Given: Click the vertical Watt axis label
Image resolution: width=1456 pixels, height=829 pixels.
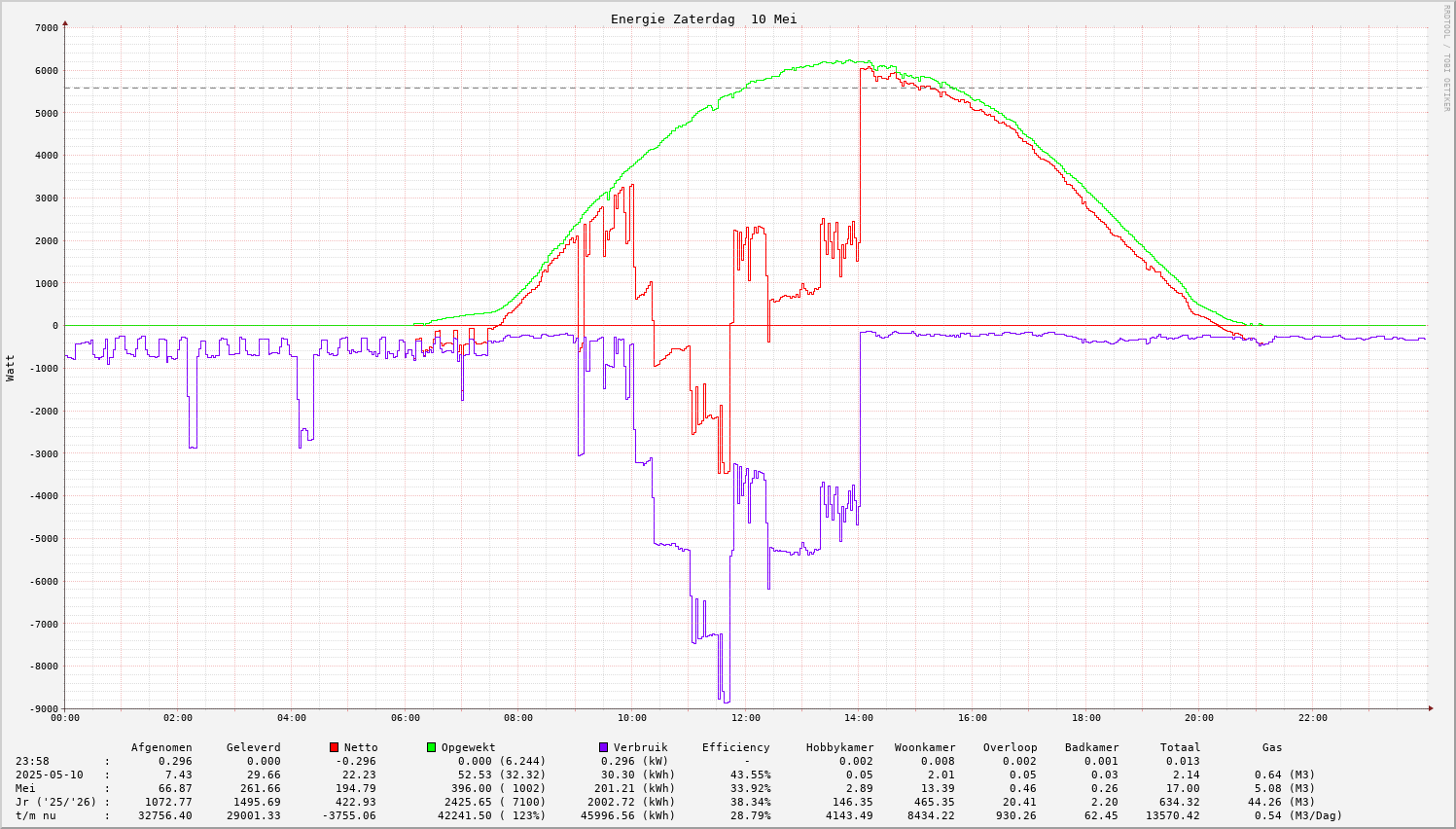Looking at the screenshot, I should [x=11, y=368].
